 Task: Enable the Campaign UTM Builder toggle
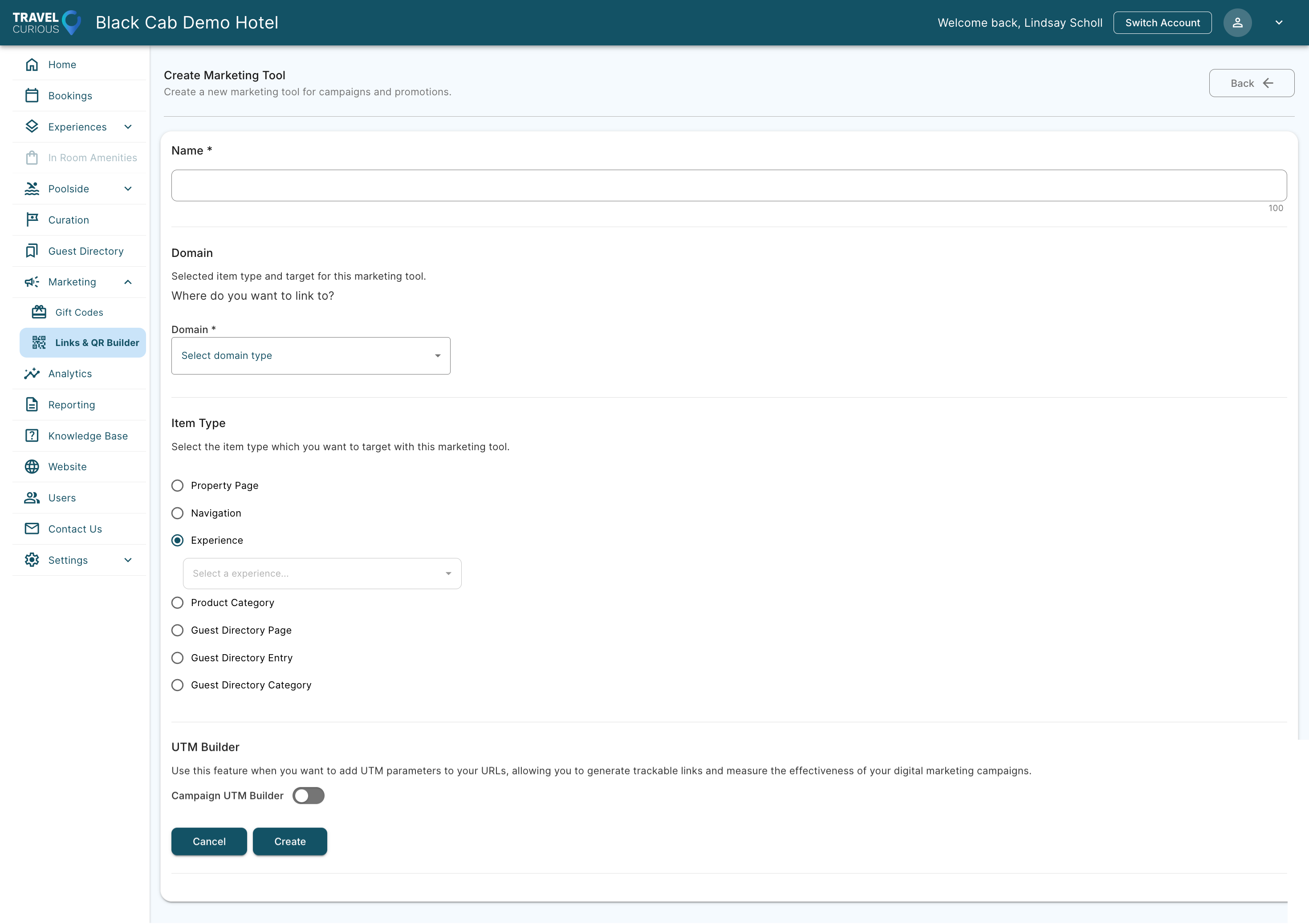coord(309,796)
